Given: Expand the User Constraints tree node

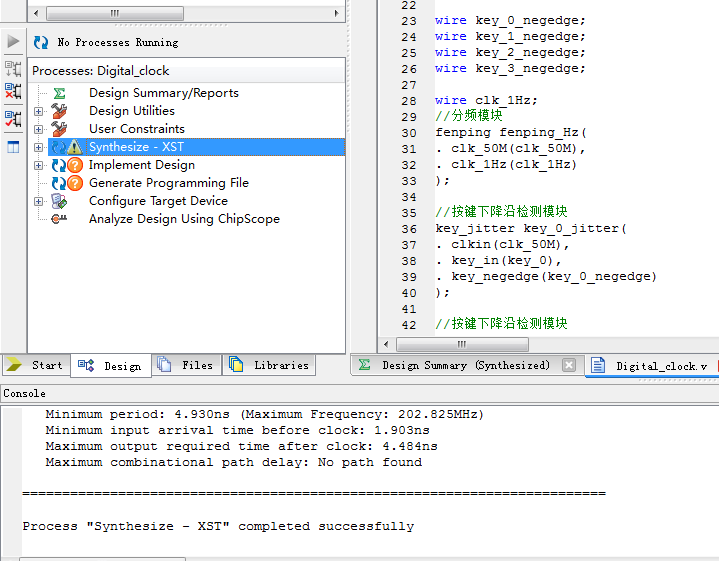Looking at the screenshot, I should tap(39, 129).
